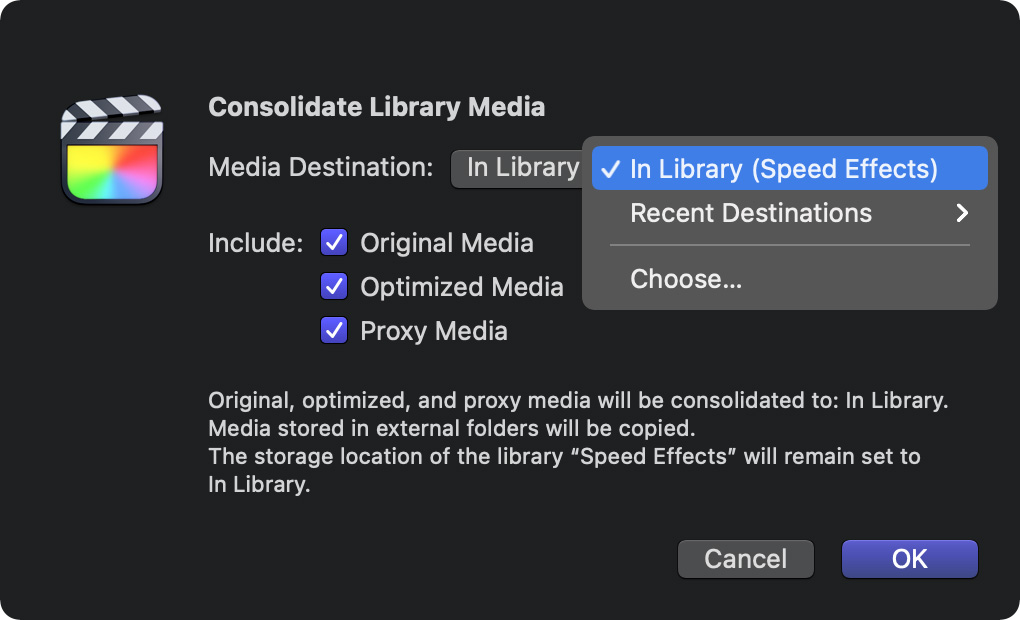
Task: Click the Consolidate Library Media title
Action: pyautogui.click(x=377, y=107)
